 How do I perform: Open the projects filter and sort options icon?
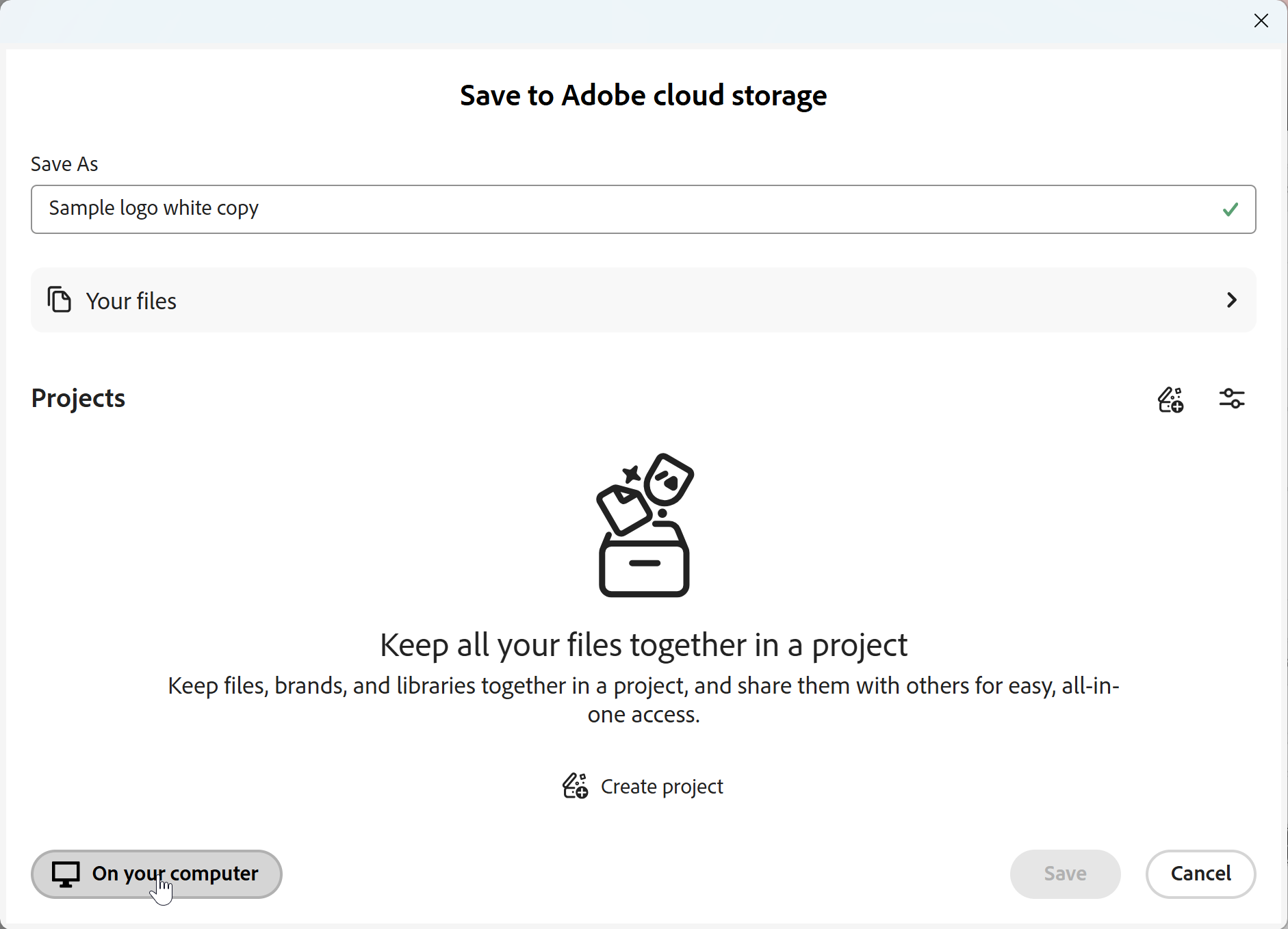click(1232, 398)
